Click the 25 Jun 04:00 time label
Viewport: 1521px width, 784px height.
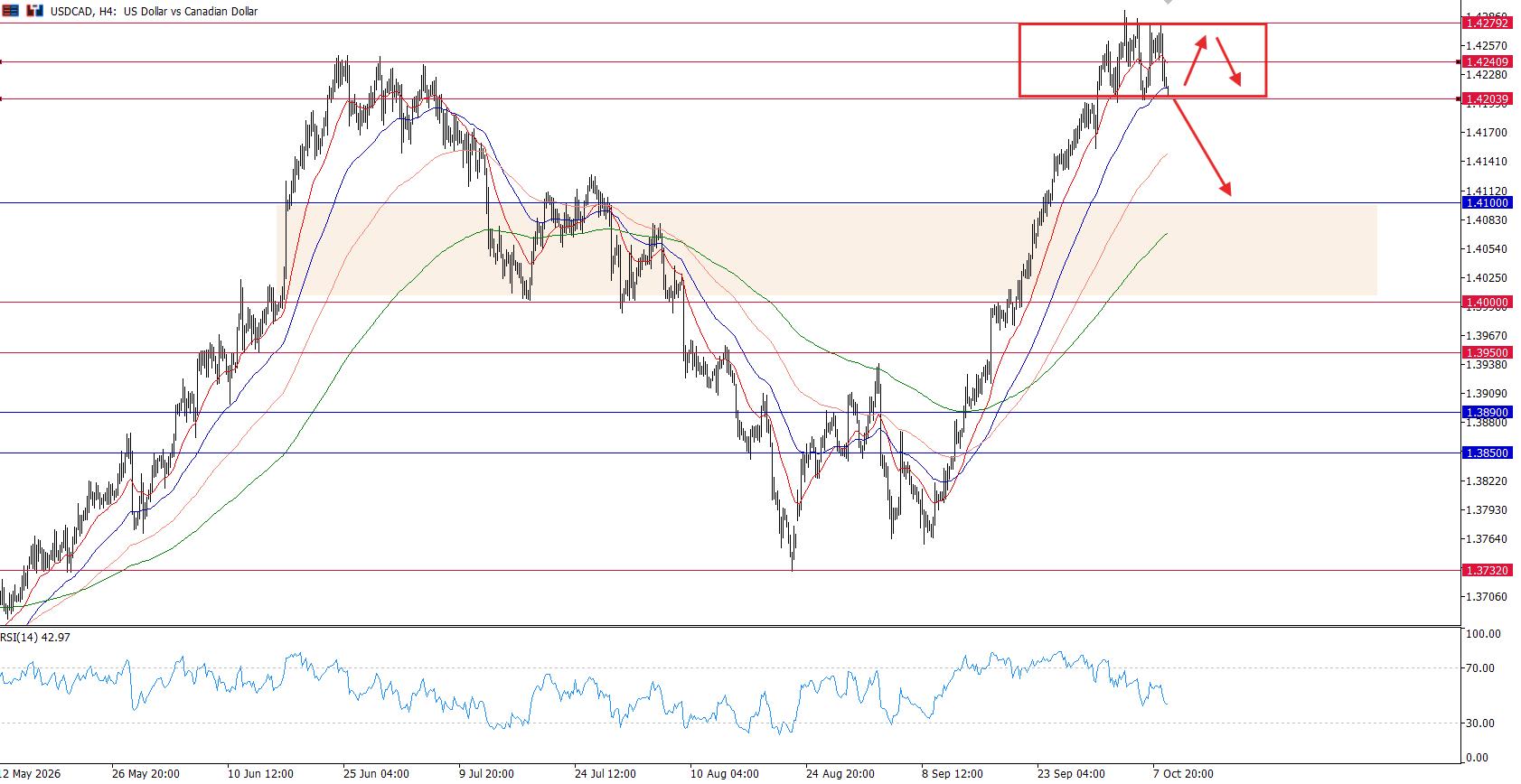[x=377, y=774]
